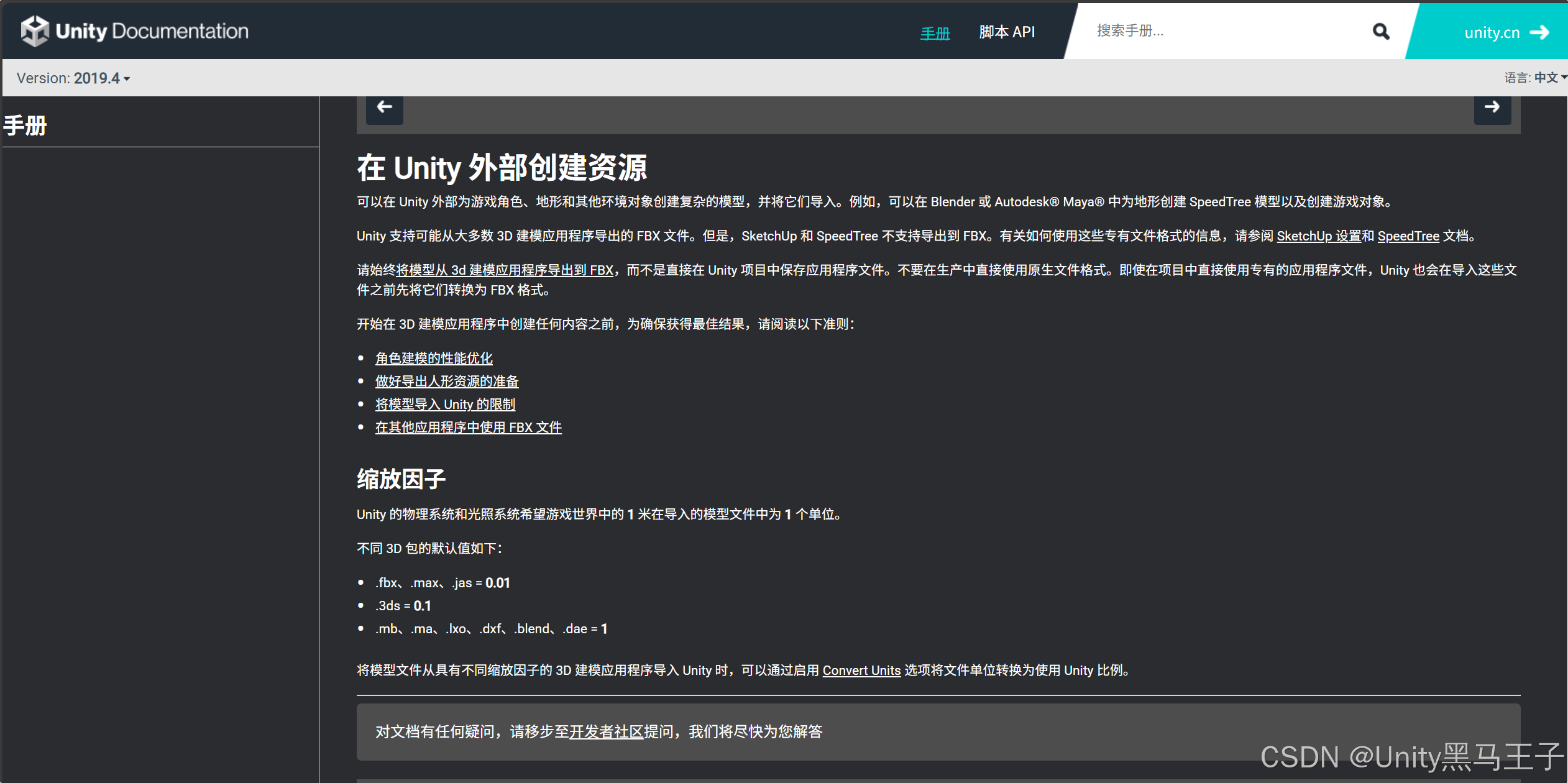Click the search magnifier icon
Image resolution: width=1568 pixels, height=783 pixels.
1380,31
